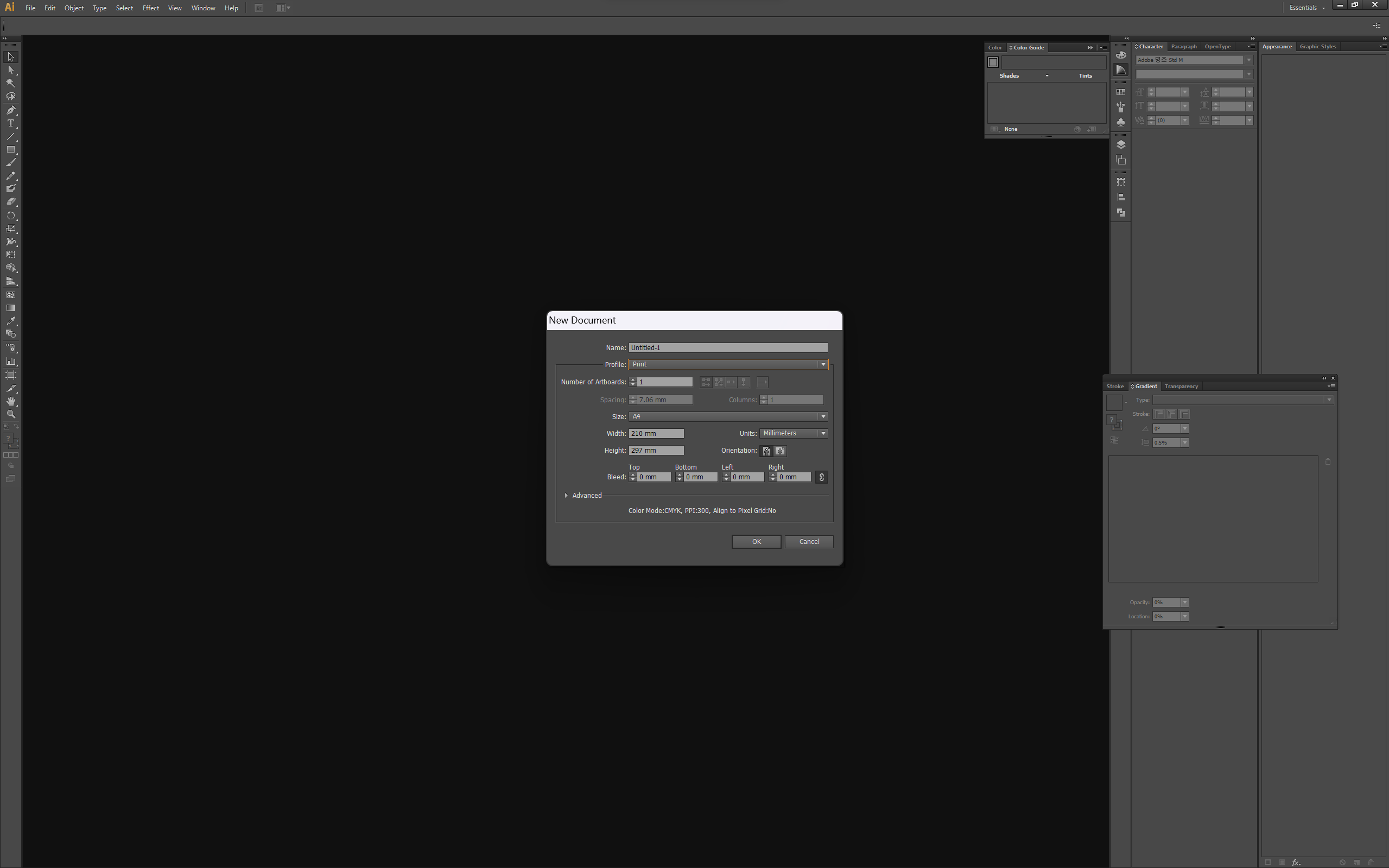Click OK in New Document dialog
Image resolution: width=1389 pixels, height=868 pixels.
[756, 541]
